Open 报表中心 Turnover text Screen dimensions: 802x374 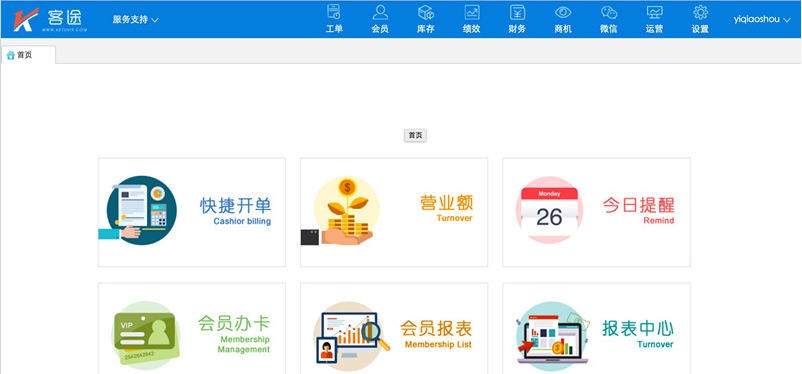pyautogui.click(x=638, y=334)
